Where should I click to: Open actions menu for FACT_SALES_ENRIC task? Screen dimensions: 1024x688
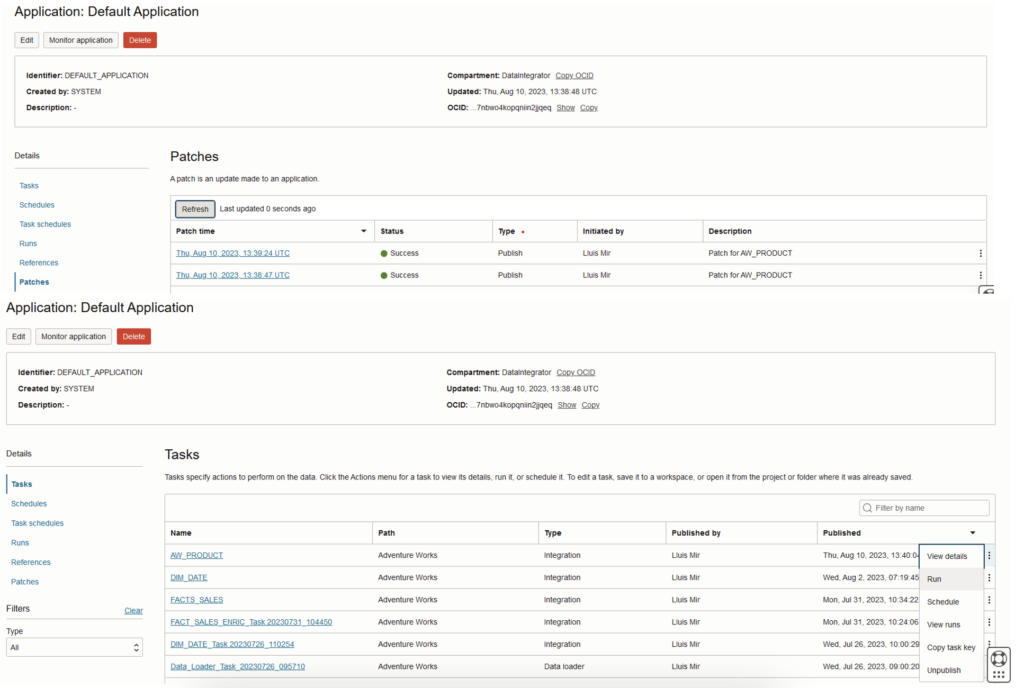tap(989, 622)
